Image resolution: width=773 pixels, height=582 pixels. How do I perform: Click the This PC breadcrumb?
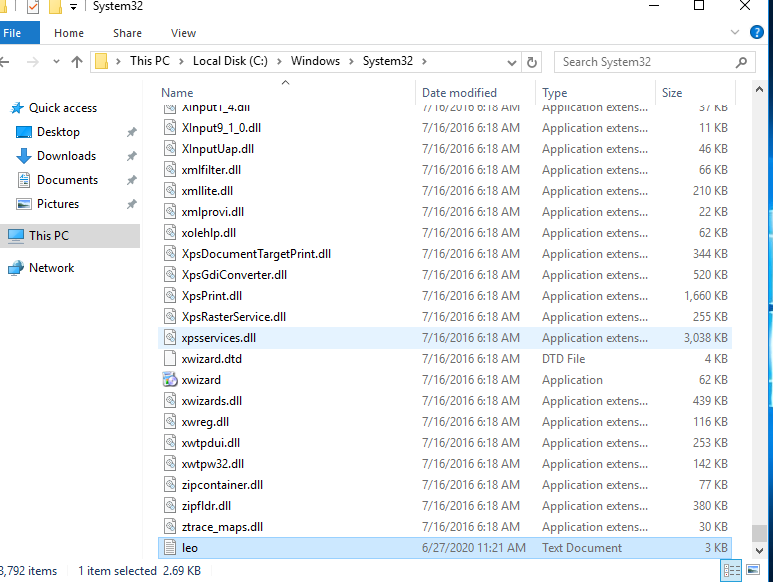pyautogui.click(x=149, y=61)
